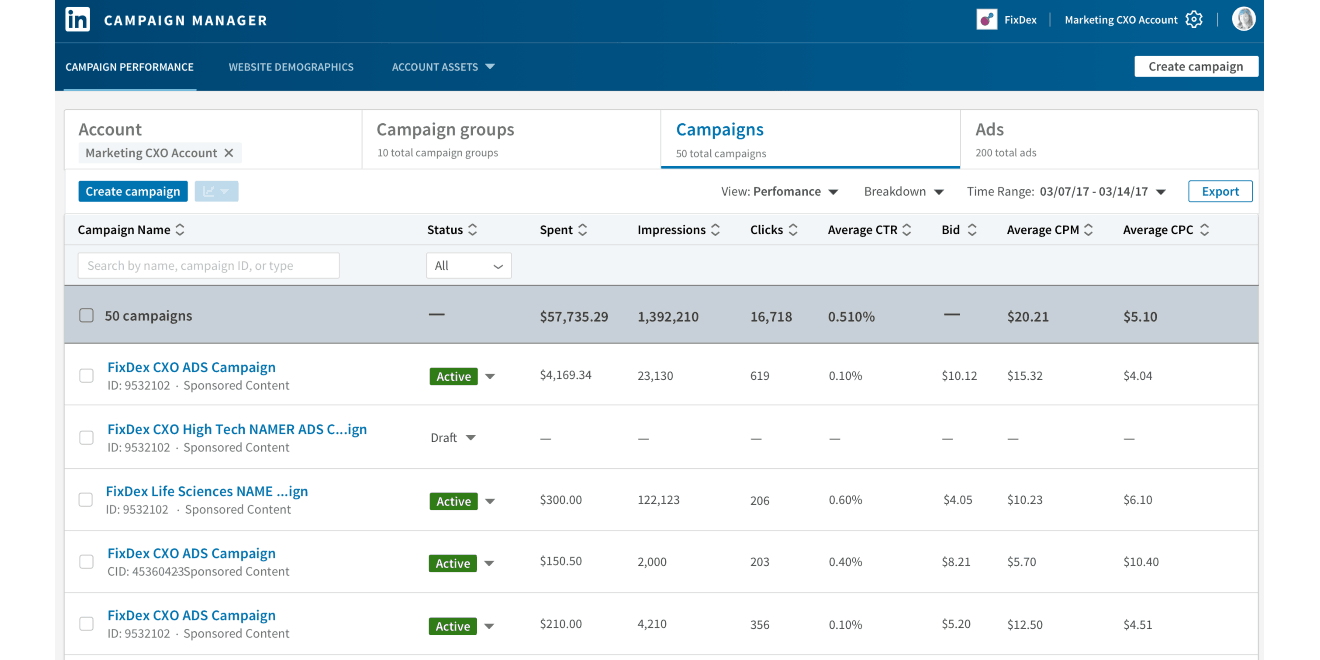Check the campaign row with CID 45360423
This screenshot has width=1320, height=660.
[x=86, y=562]
